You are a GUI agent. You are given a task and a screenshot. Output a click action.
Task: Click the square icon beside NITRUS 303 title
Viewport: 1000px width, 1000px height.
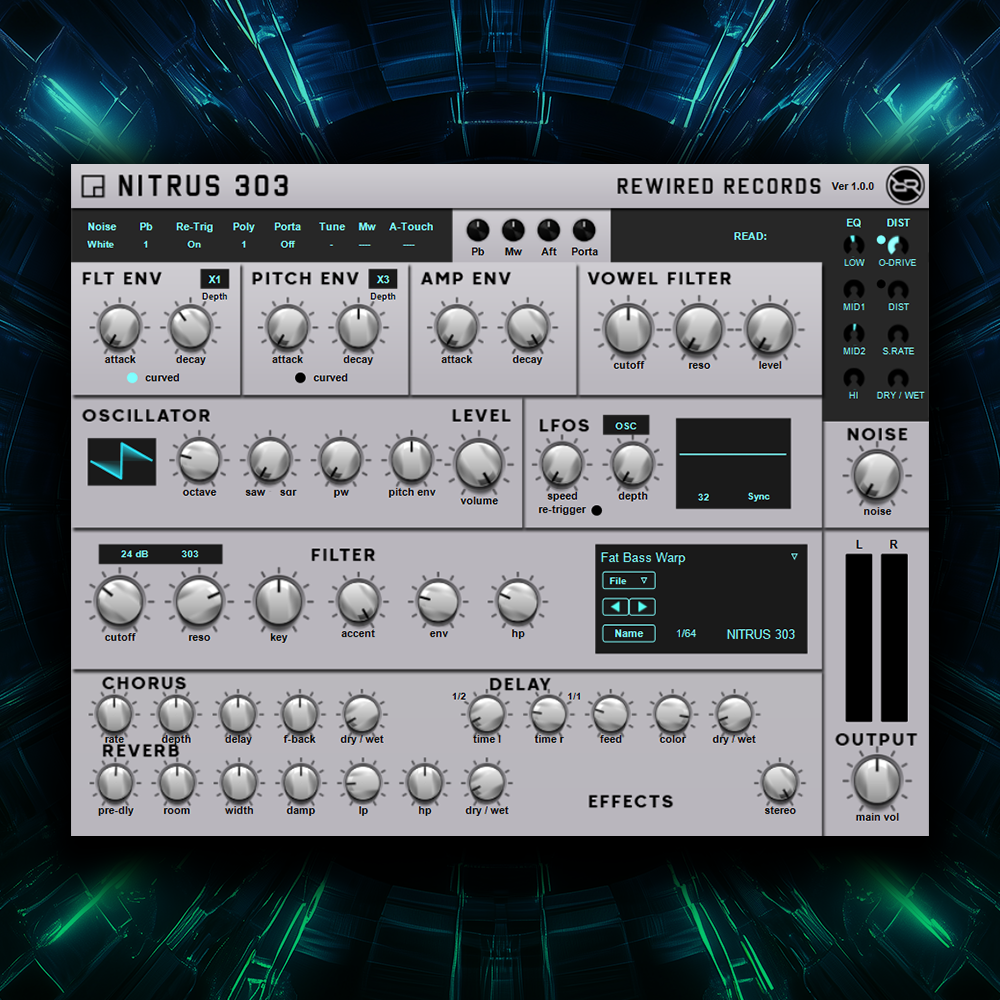pyautogui.click(x=93, y=187)
